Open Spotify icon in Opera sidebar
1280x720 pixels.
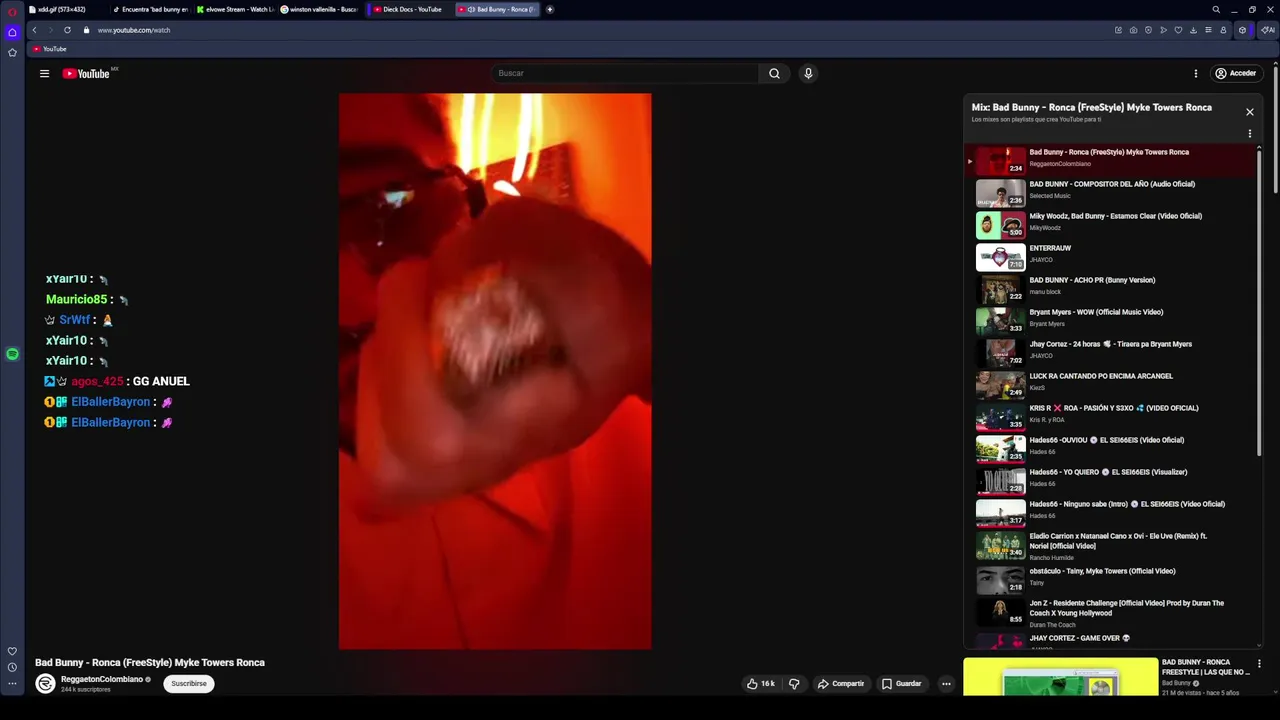coord(12,354)
